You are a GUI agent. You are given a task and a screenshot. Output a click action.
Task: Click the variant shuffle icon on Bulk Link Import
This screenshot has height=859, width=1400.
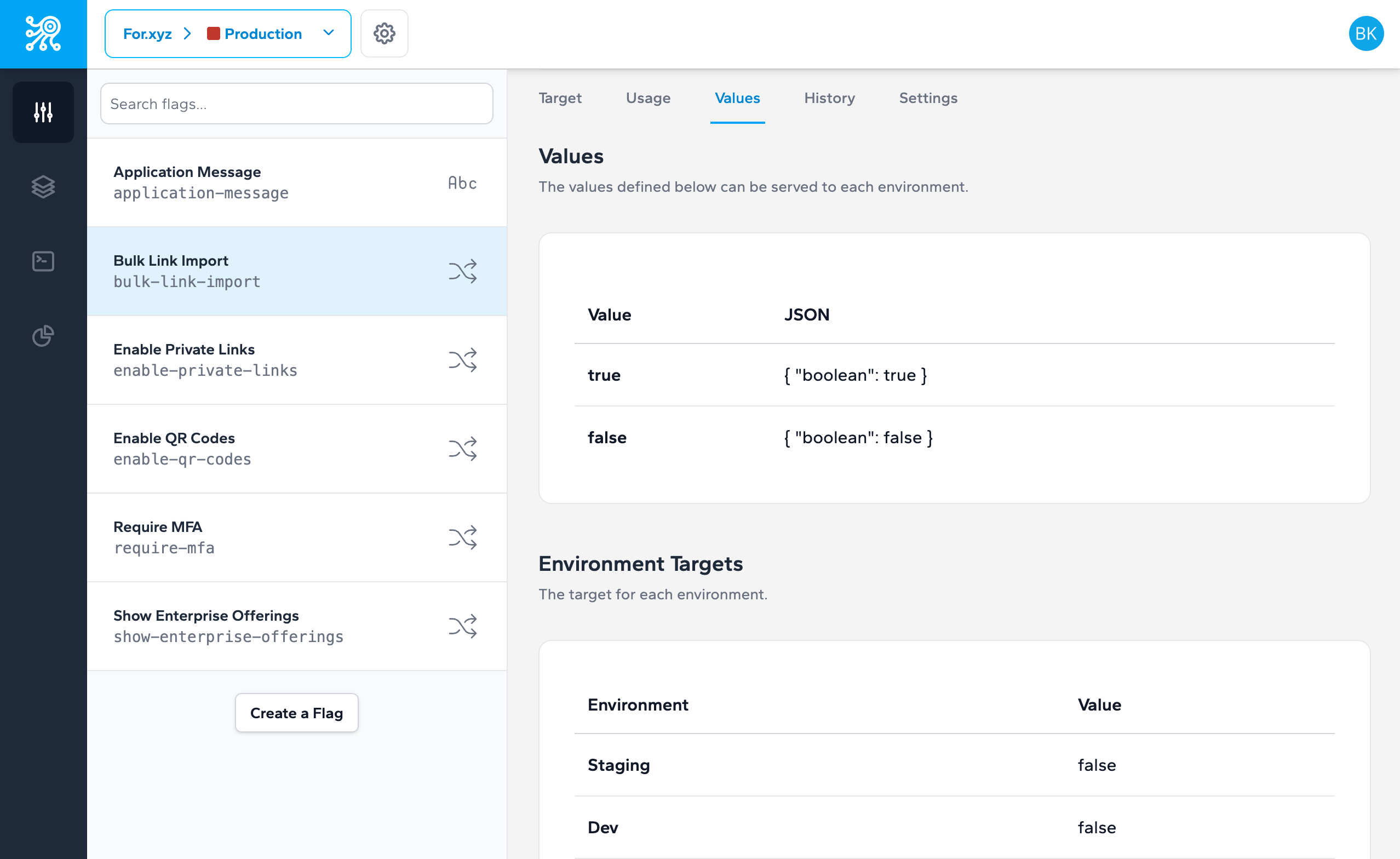(x=463, y=271)
